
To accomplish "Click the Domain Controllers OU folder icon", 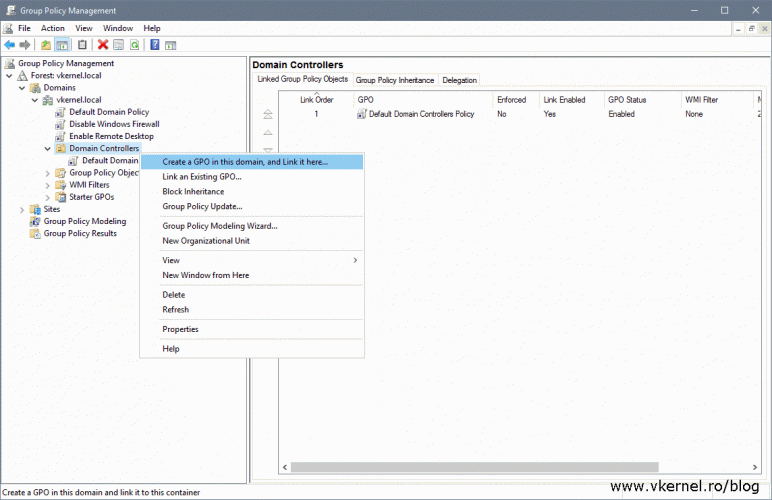I will (61, 148).
